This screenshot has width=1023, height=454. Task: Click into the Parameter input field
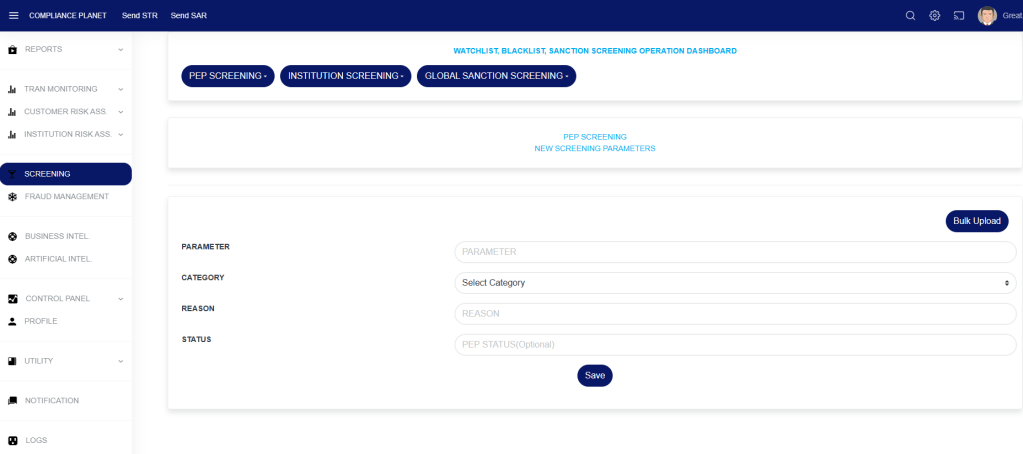tap(735, 252)
